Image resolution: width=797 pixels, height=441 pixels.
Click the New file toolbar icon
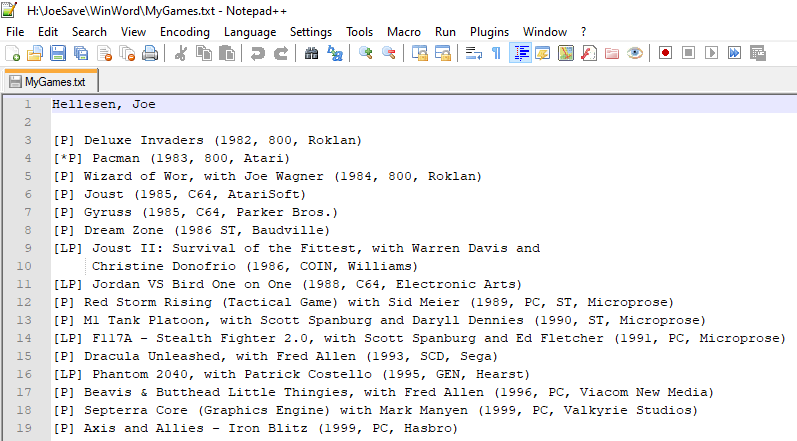click(13, 53)
